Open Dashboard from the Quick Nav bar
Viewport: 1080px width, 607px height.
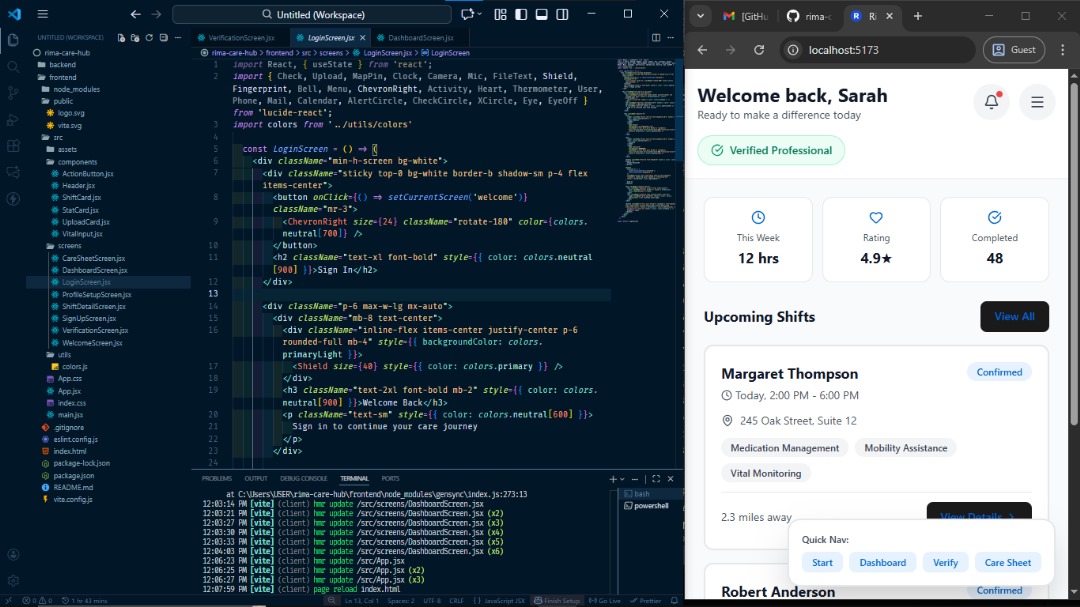click(882, 562)
